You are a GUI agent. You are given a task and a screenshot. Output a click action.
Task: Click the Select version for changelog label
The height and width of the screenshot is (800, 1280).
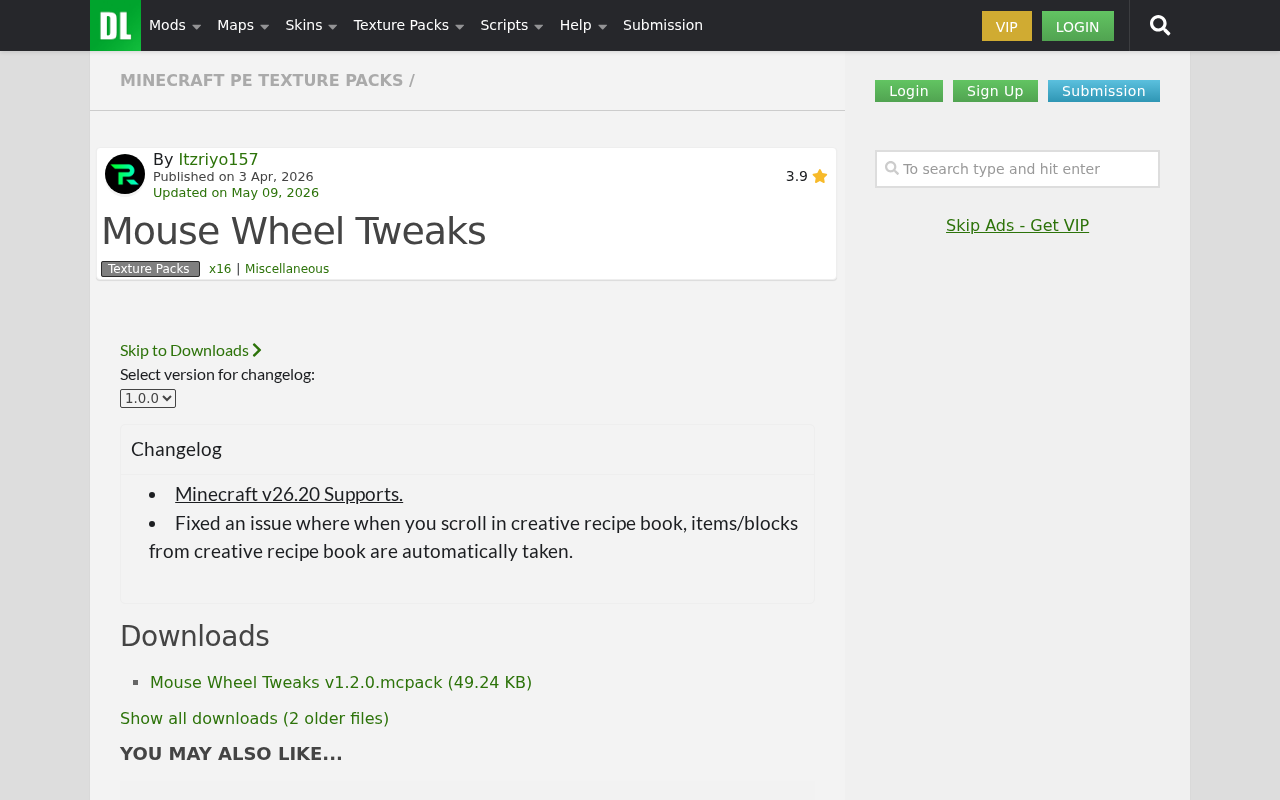coord(217,374)
